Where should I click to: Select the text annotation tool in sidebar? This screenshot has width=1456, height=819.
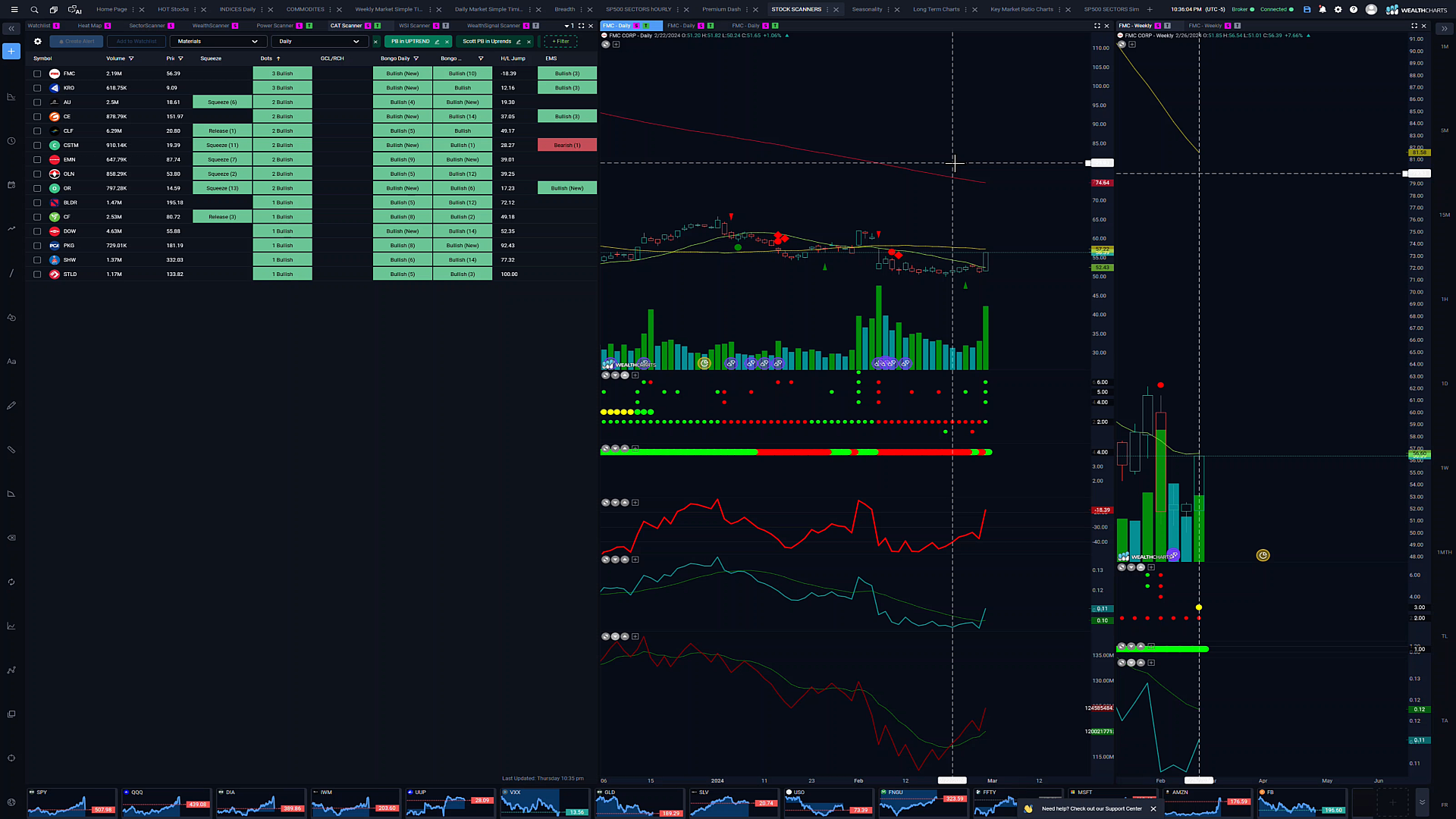pos(11,362)
